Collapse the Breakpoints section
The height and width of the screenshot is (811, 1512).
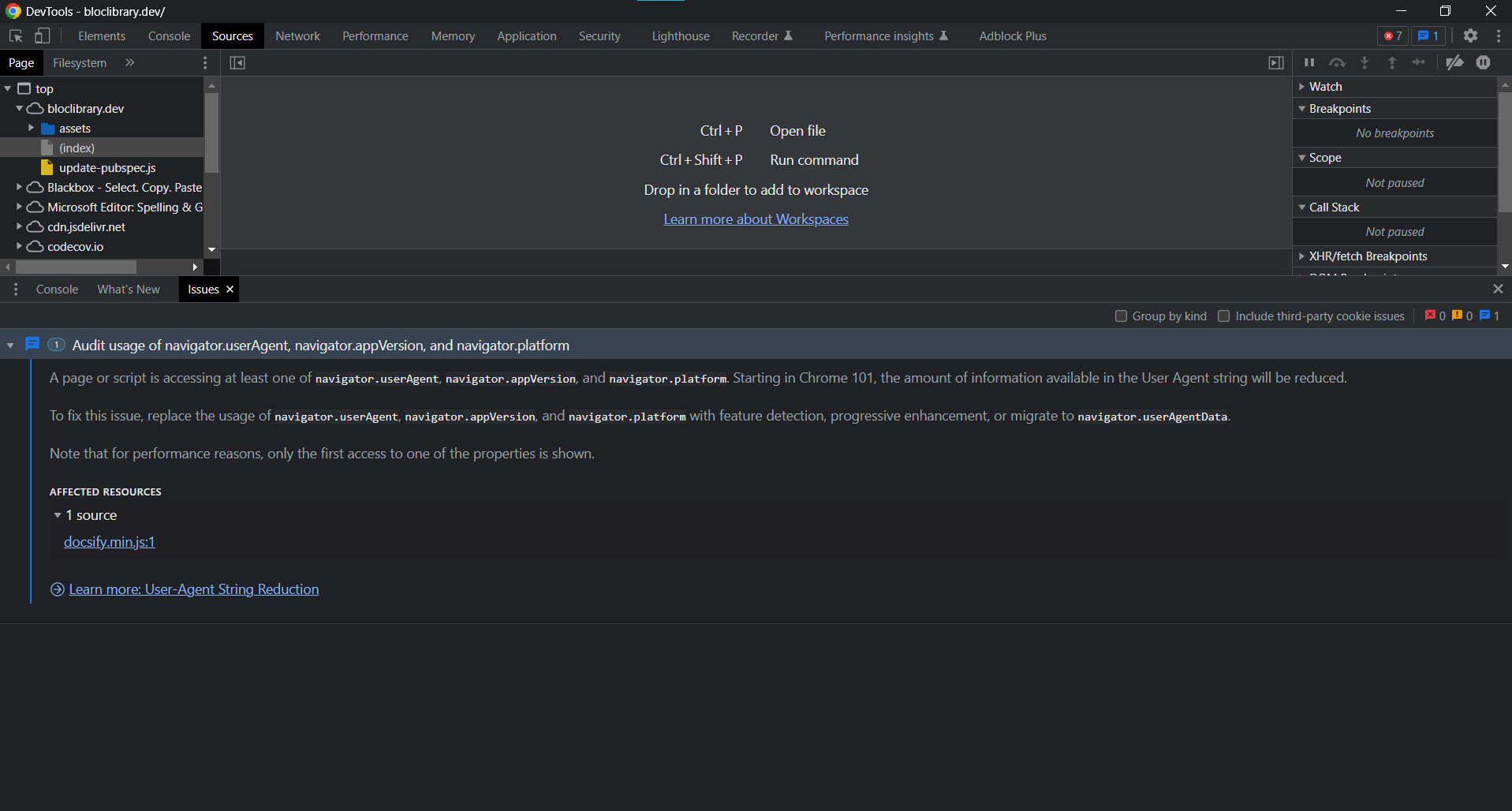click(x=1301, y=108)
